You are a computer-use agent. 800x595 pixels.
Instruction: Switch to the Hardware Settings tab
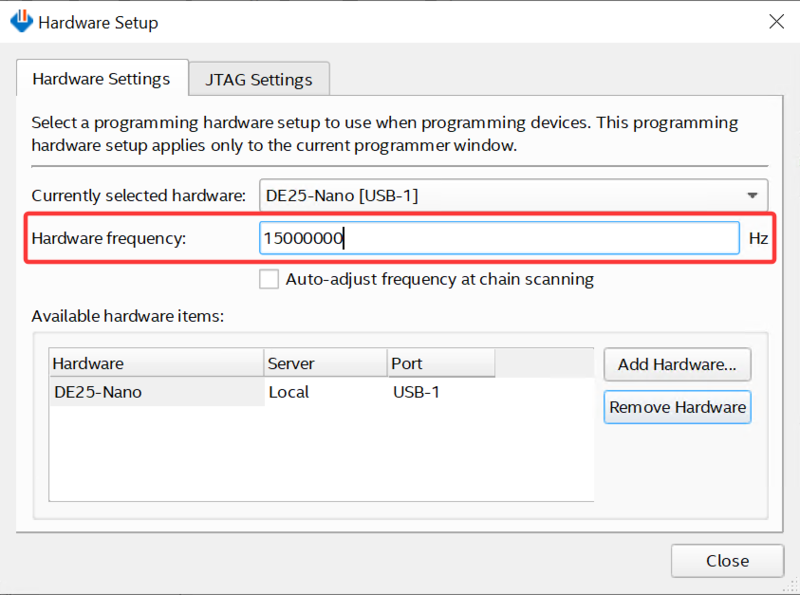[102, 79]
